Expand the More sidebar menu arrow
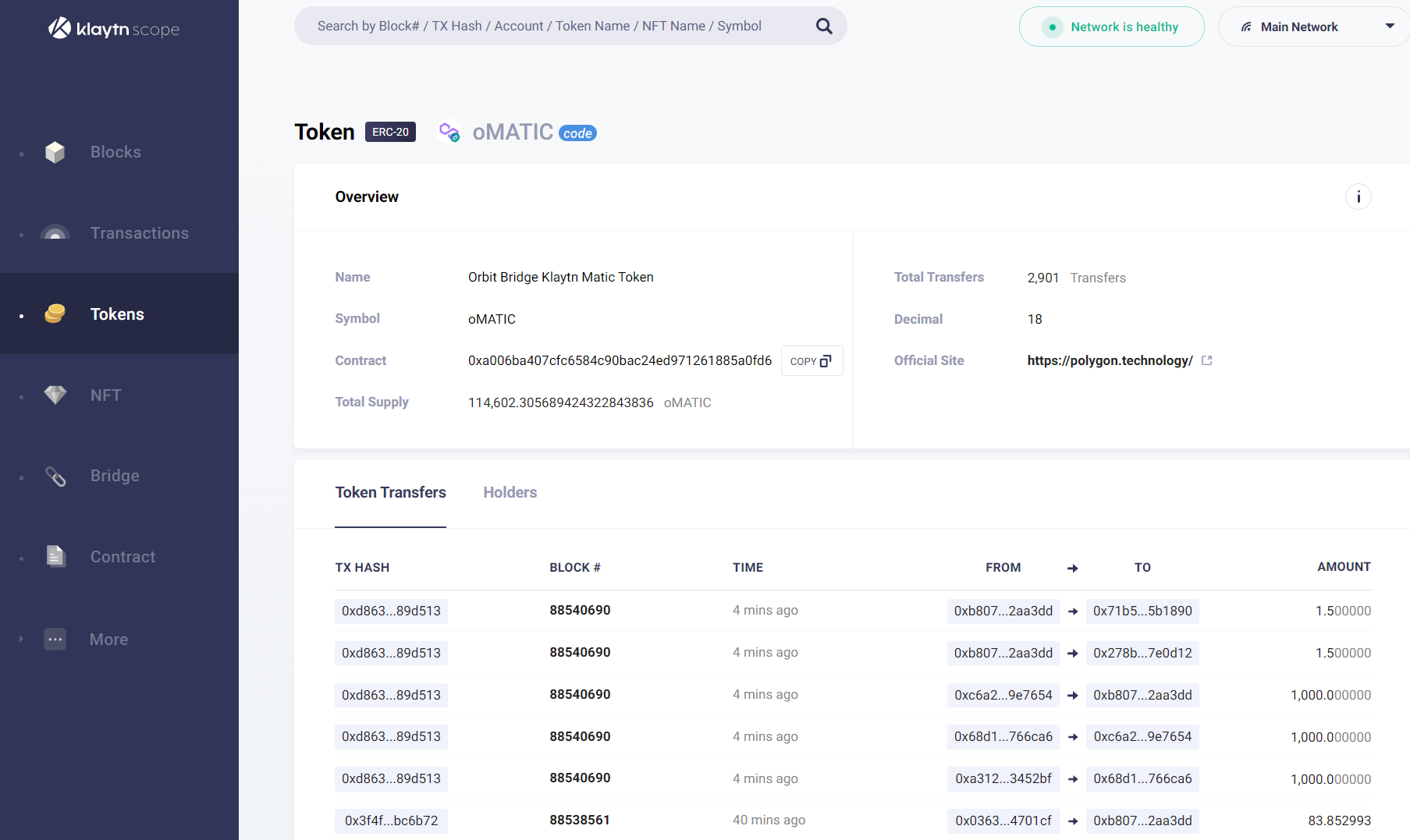 pos(21,639)
